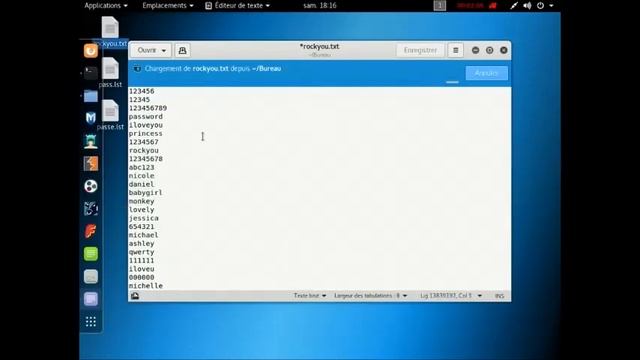Click the line reading 'password'
The image size is (640, 360).
coord(146,116)
